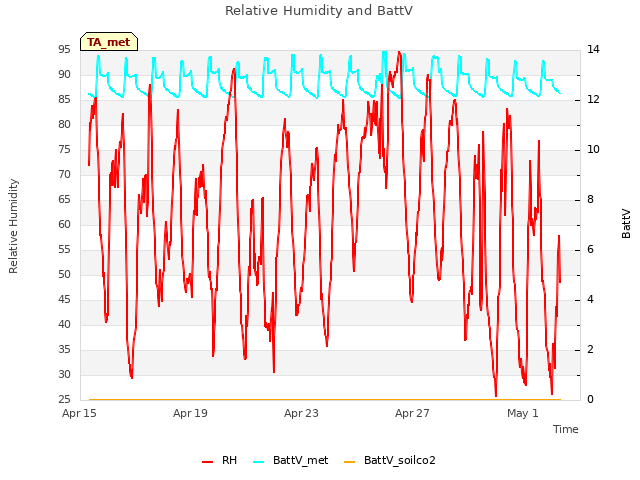The height and width of the screenshot is (480, 640).
Task: Click the 0 right axis tick label
Action: 590,399
